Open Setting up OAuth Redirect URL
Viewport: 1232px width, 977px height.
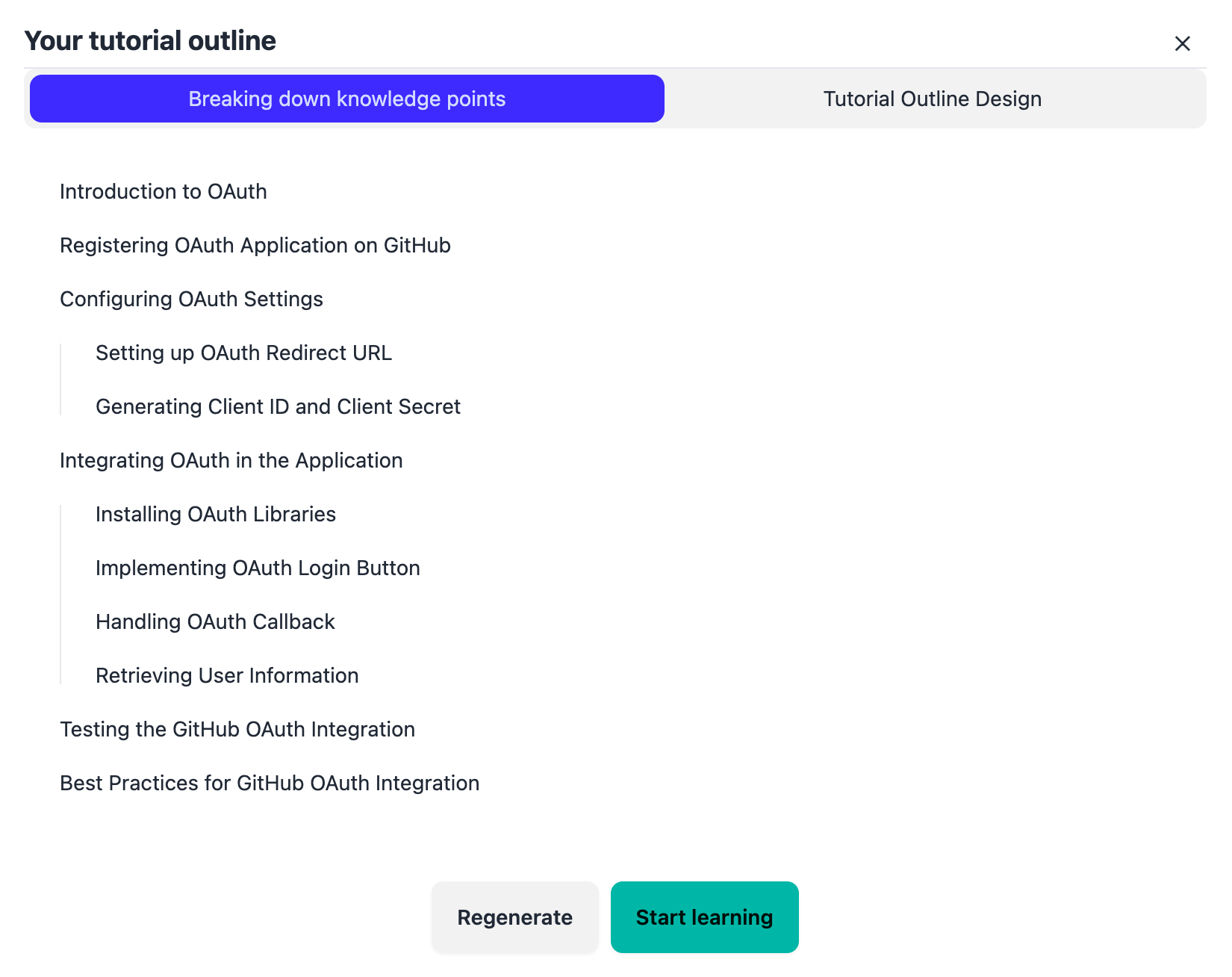pyautogui.click(x=243, y=353)
